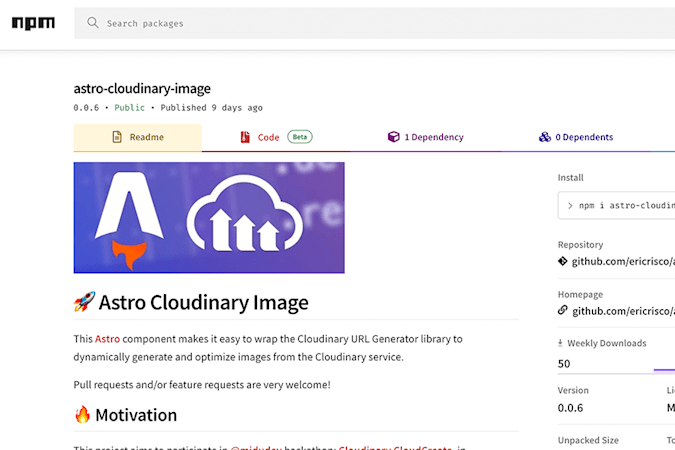Viewport: 675px width, 450px height.
Task: Click the Homepage chain link icon
Action: 563,310
